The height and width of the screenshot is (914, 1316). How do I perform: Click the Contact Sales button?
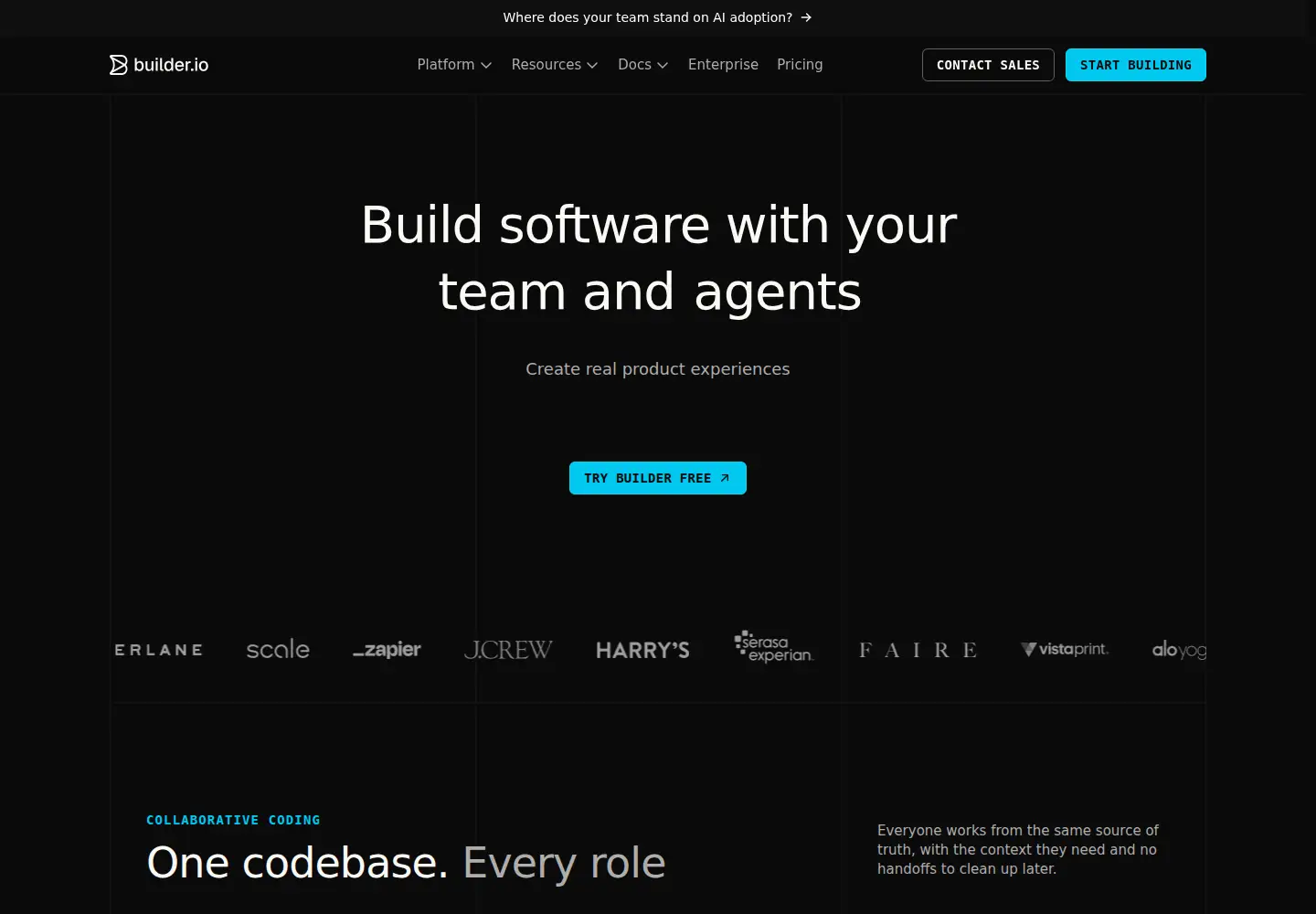(x=988, y=65)
